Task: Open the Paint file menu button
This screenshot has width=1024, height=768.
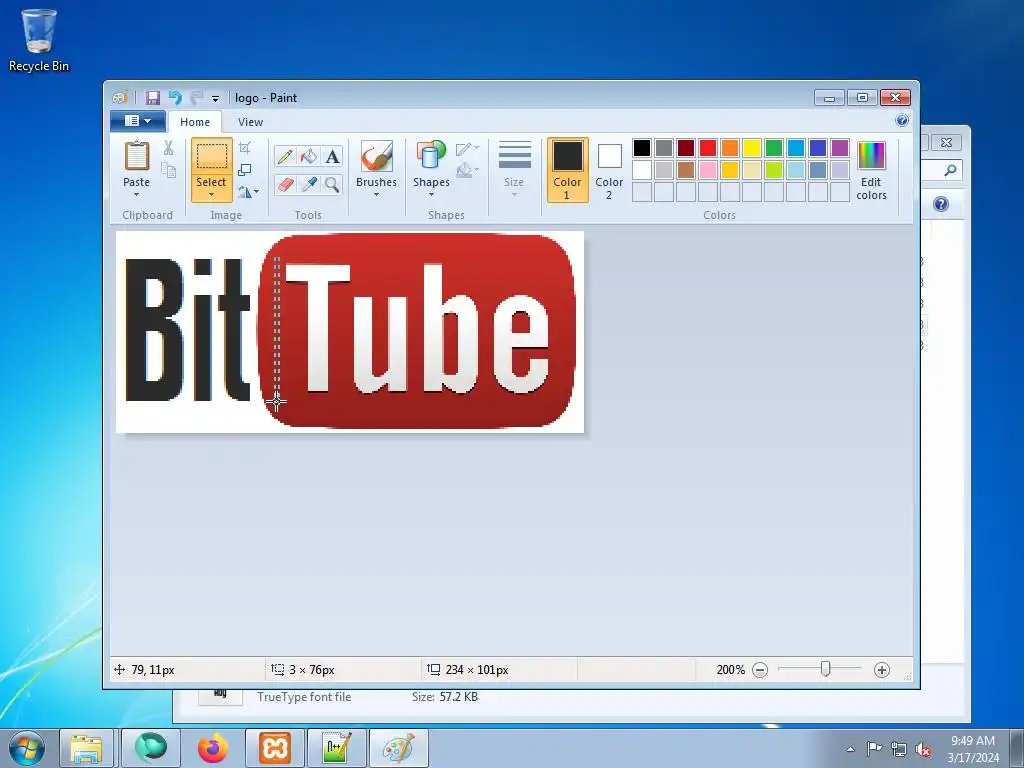Action: coord(137,121)
